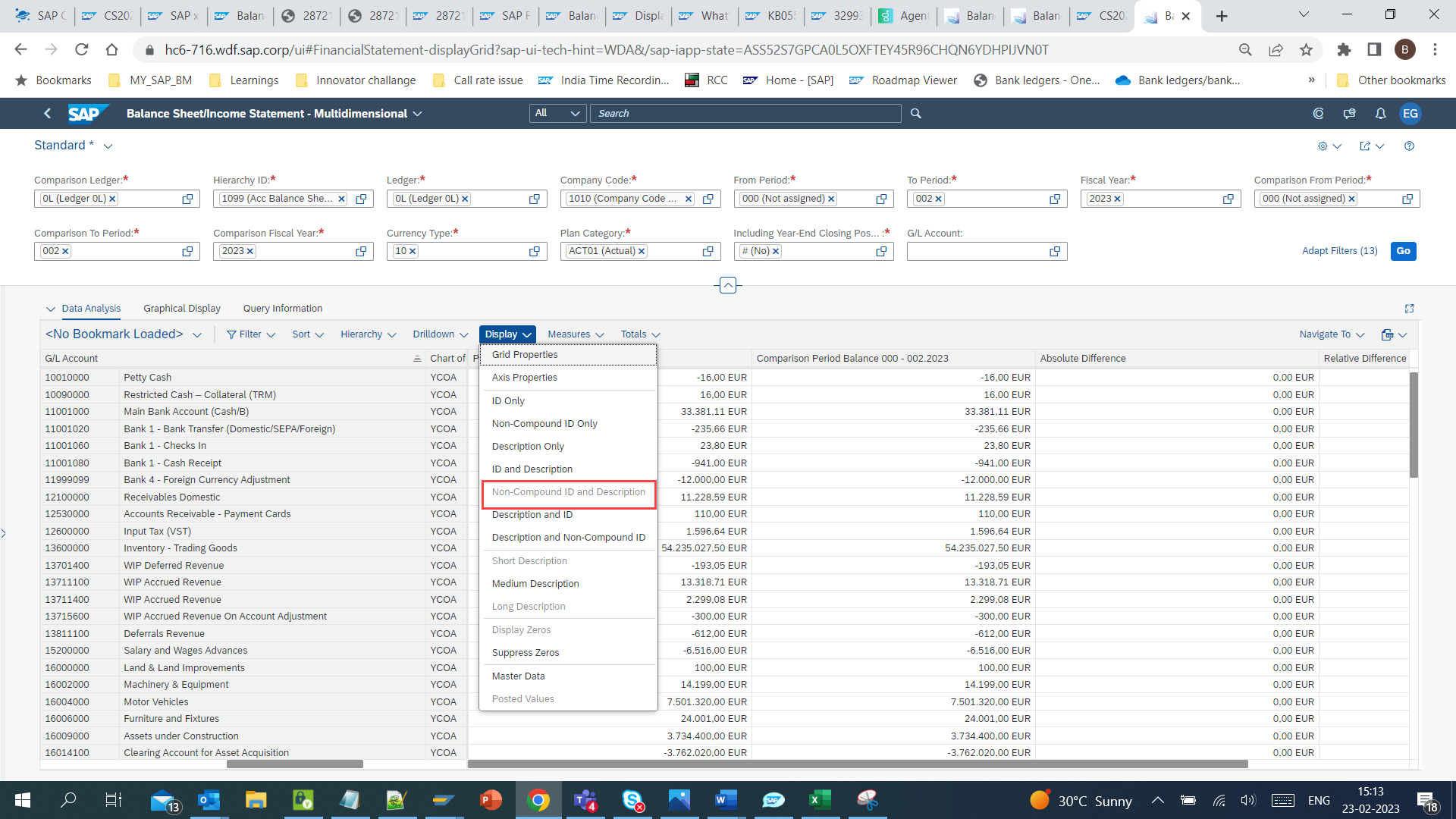Expand the Standard variant dropdown
Screen dimensions: 1456x819
click(x=108, y=146)
